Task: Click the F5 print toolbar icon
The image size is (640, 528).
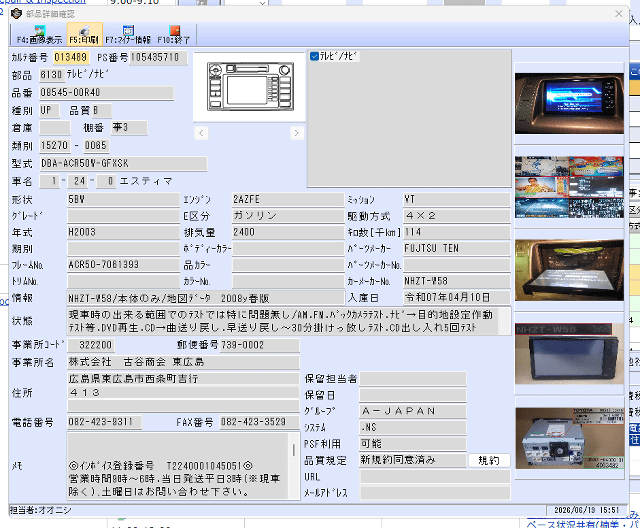Action: [84, 34]
